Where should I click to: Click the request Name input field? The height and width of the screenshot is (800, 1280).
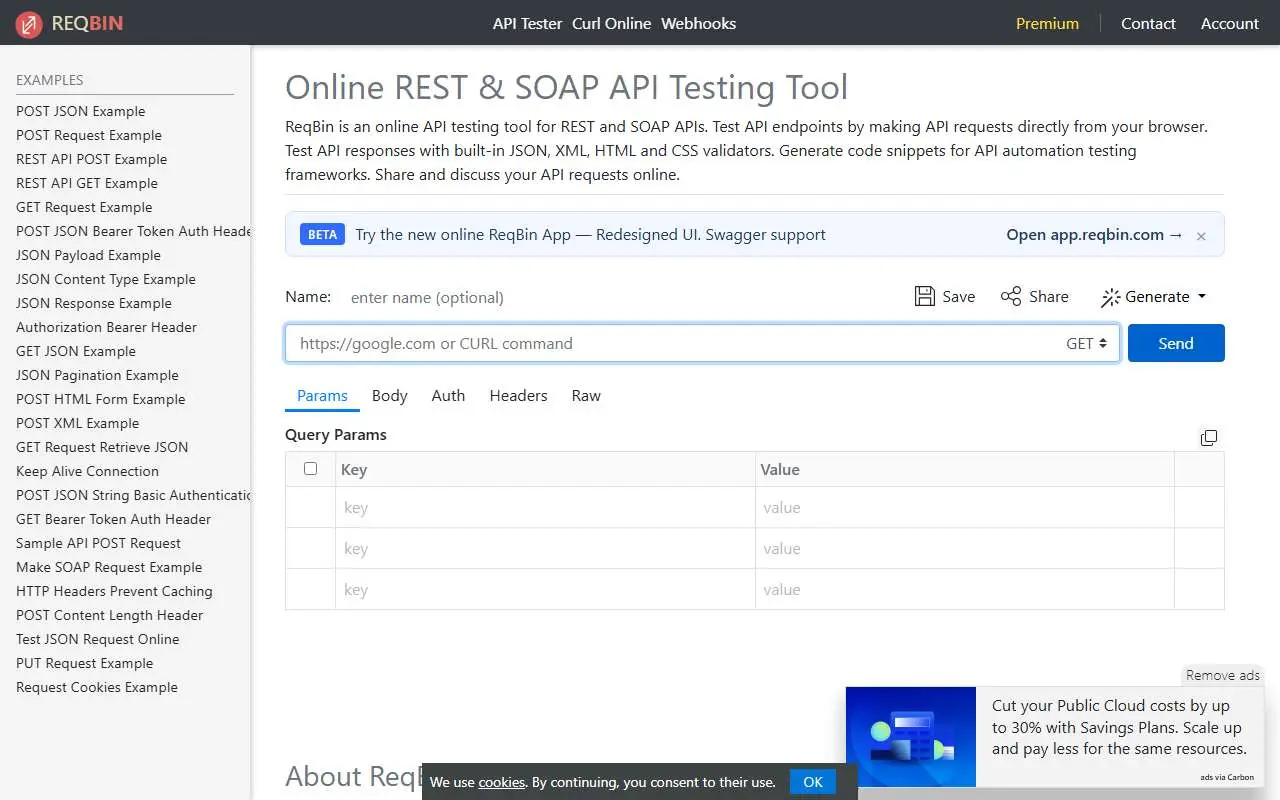(620, 297)
